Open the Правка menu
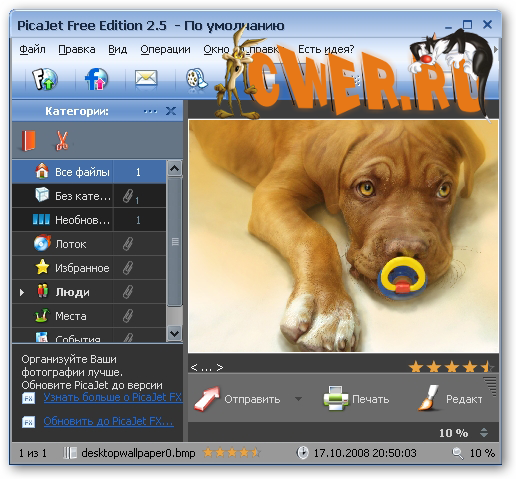 (77, 50)
